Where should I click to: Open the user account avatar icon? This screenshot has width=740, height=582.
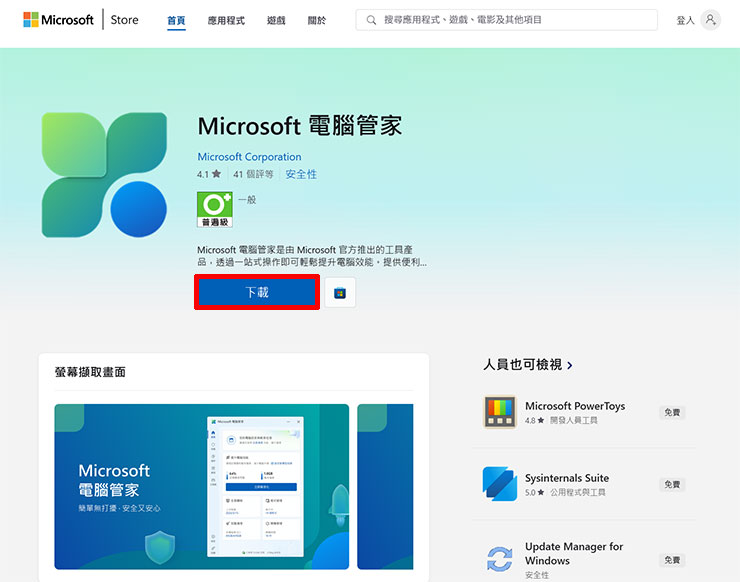pyautogui.click(x=710, y=20)
